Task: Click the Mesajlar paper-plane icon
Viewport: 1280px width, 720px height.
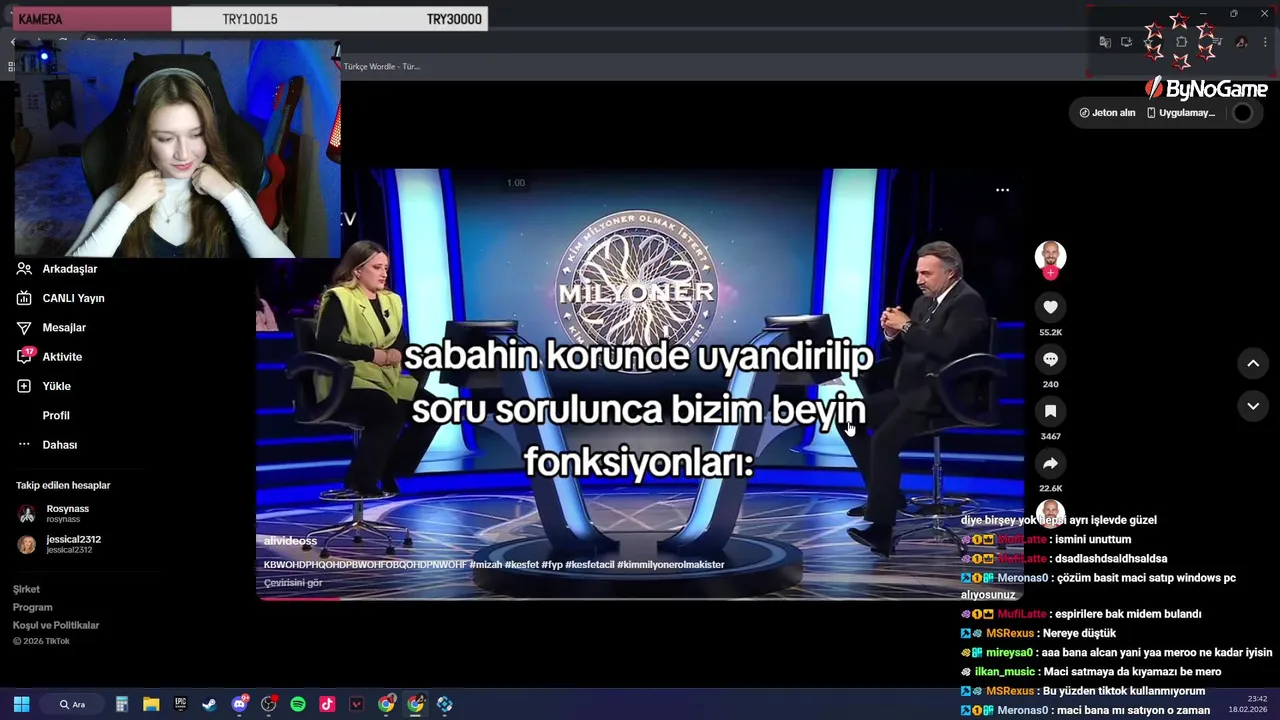Action: tap(24, 327)
